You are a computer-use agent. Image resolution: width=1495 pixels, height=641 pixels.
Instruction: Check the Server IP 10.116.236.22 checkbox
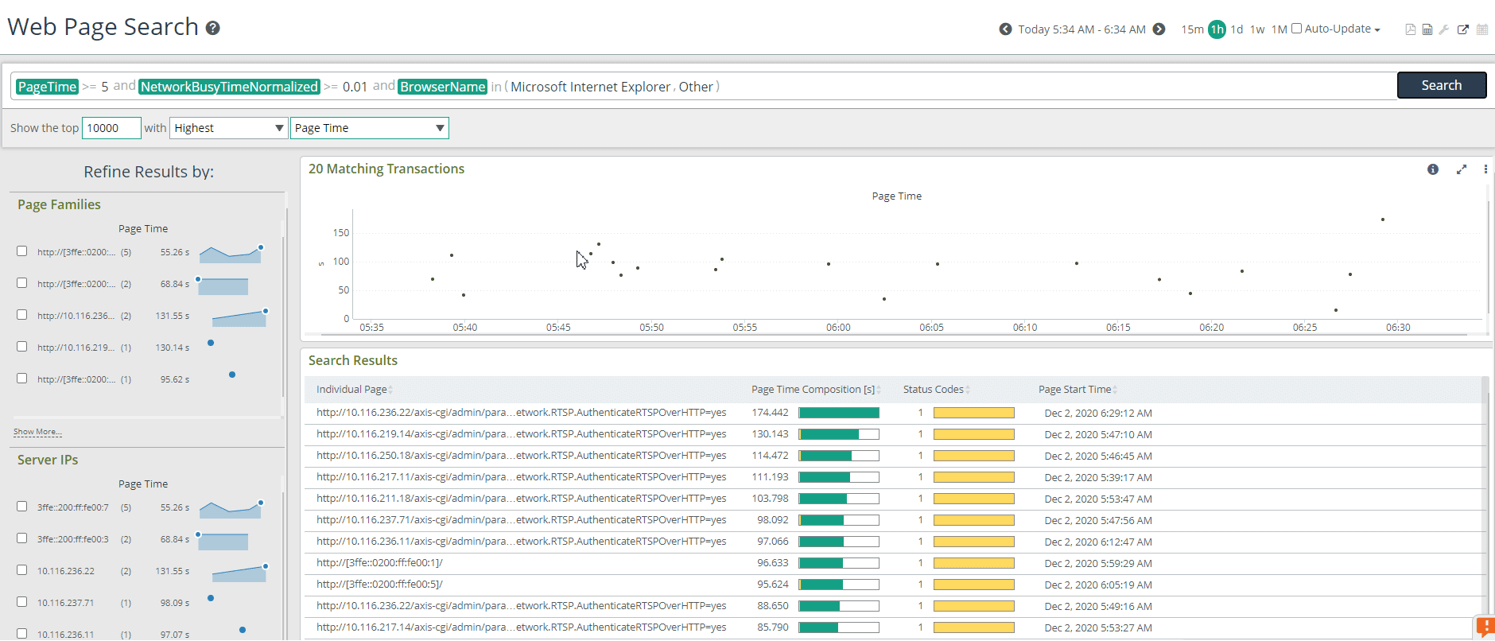coord(22,571)
